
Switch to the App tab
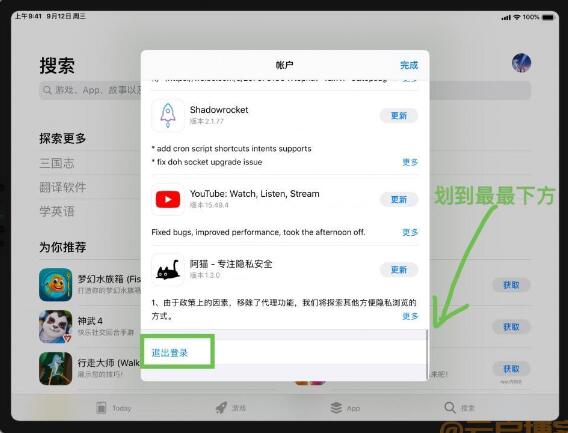pos(345,408)
